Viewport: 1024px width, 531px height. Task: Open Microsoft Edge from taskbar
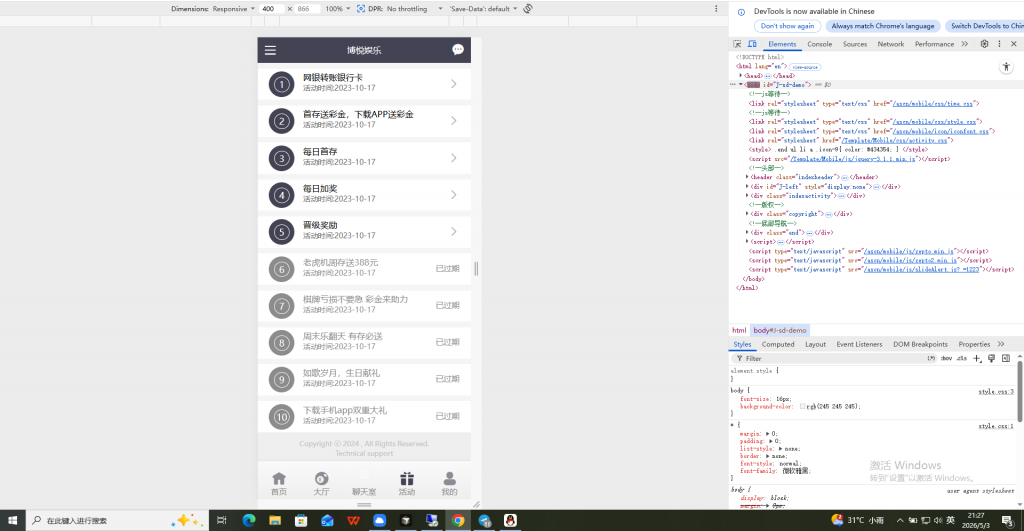point(249,521)
